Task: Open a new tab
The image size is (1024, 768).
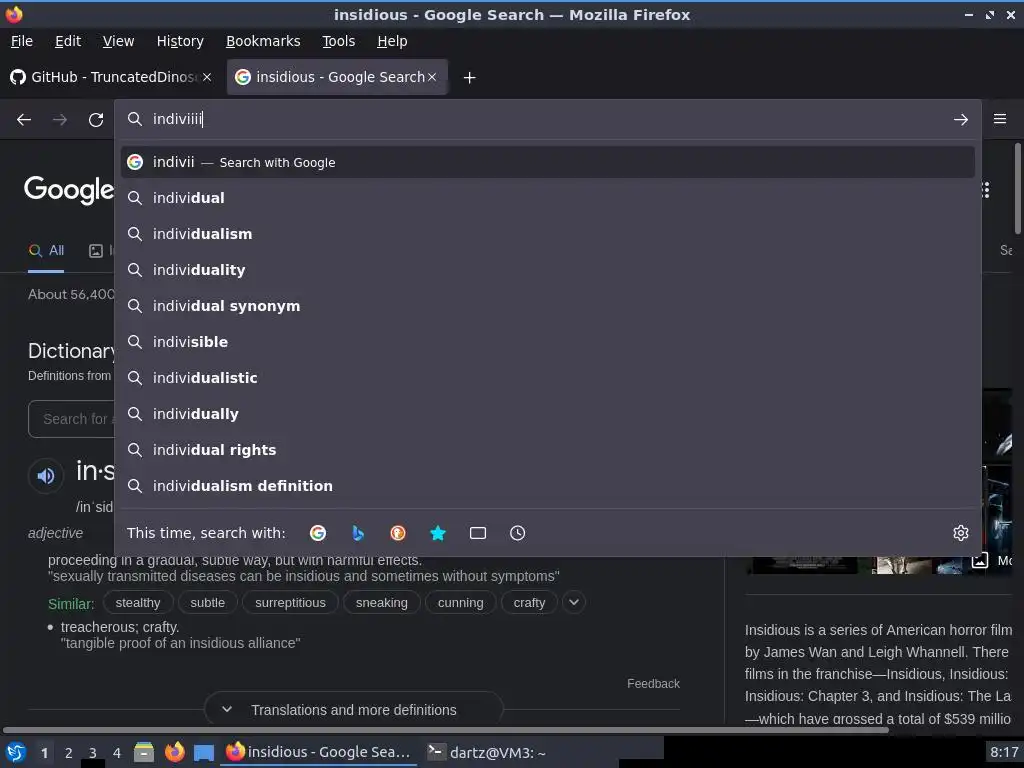Action: pyautogui.click(x=469, y=78)
